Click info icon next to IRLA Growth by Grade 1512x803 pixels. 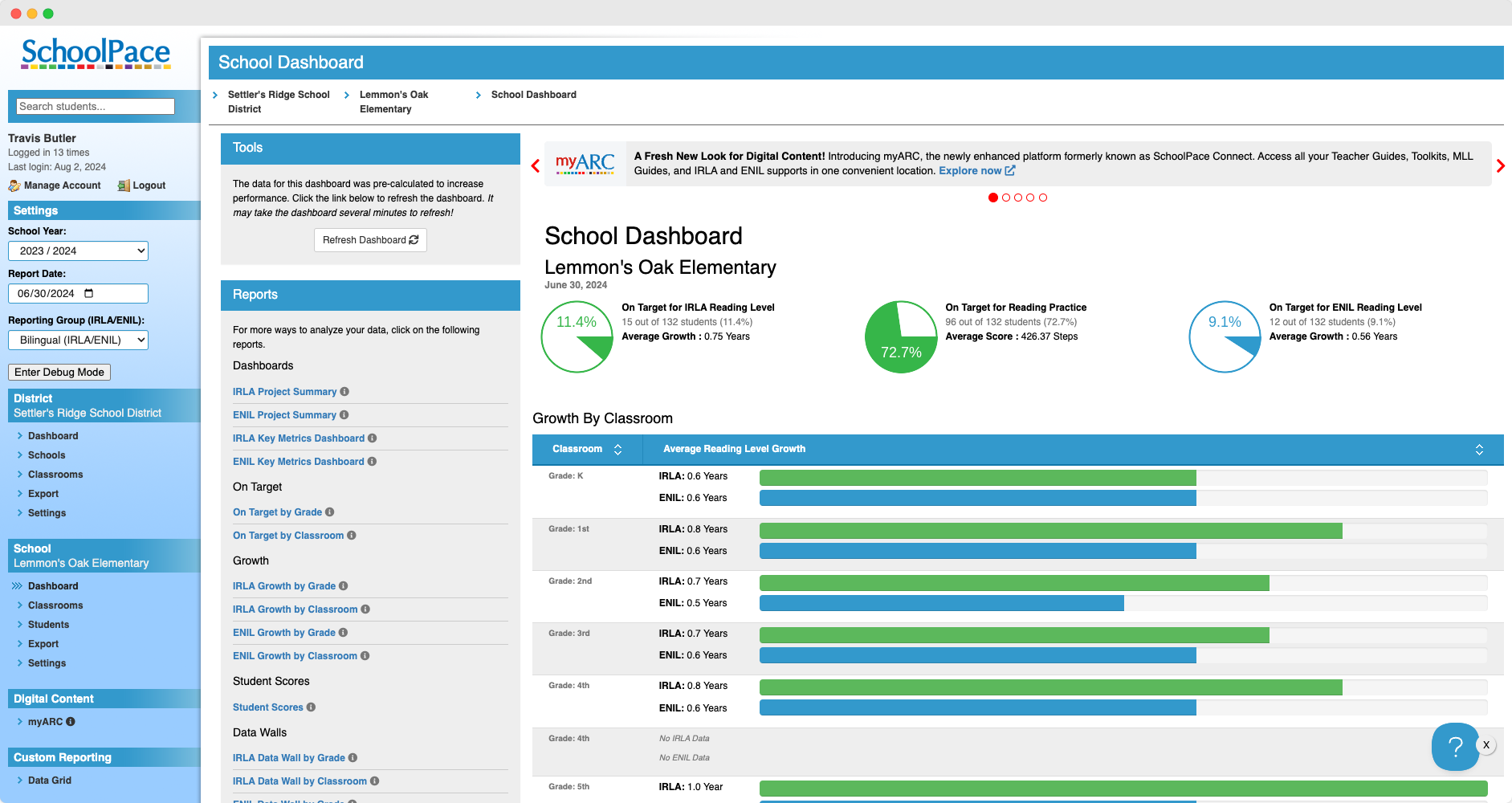pos(343,586)
